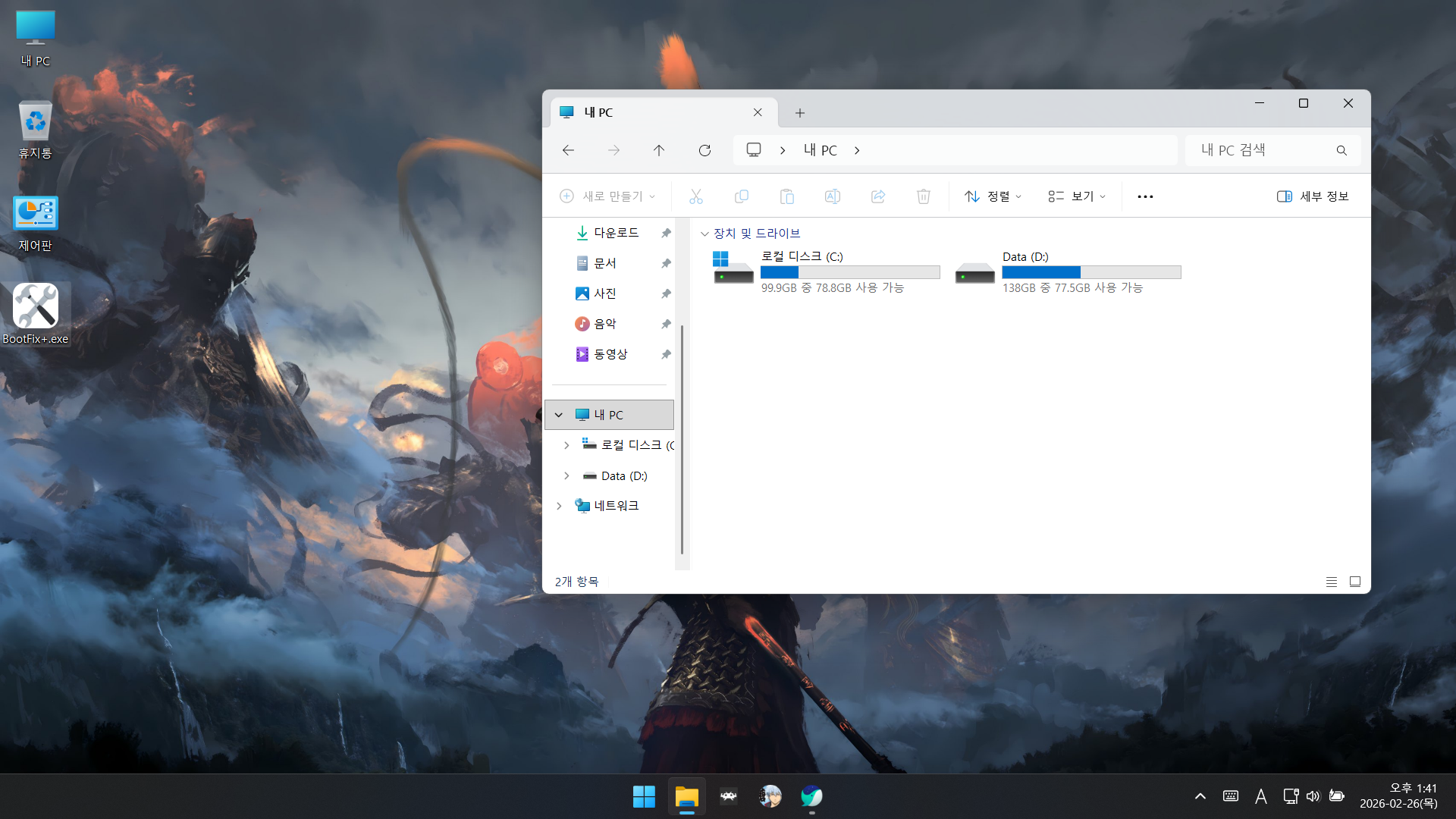Open the Windows Start button

pos(644,796)
